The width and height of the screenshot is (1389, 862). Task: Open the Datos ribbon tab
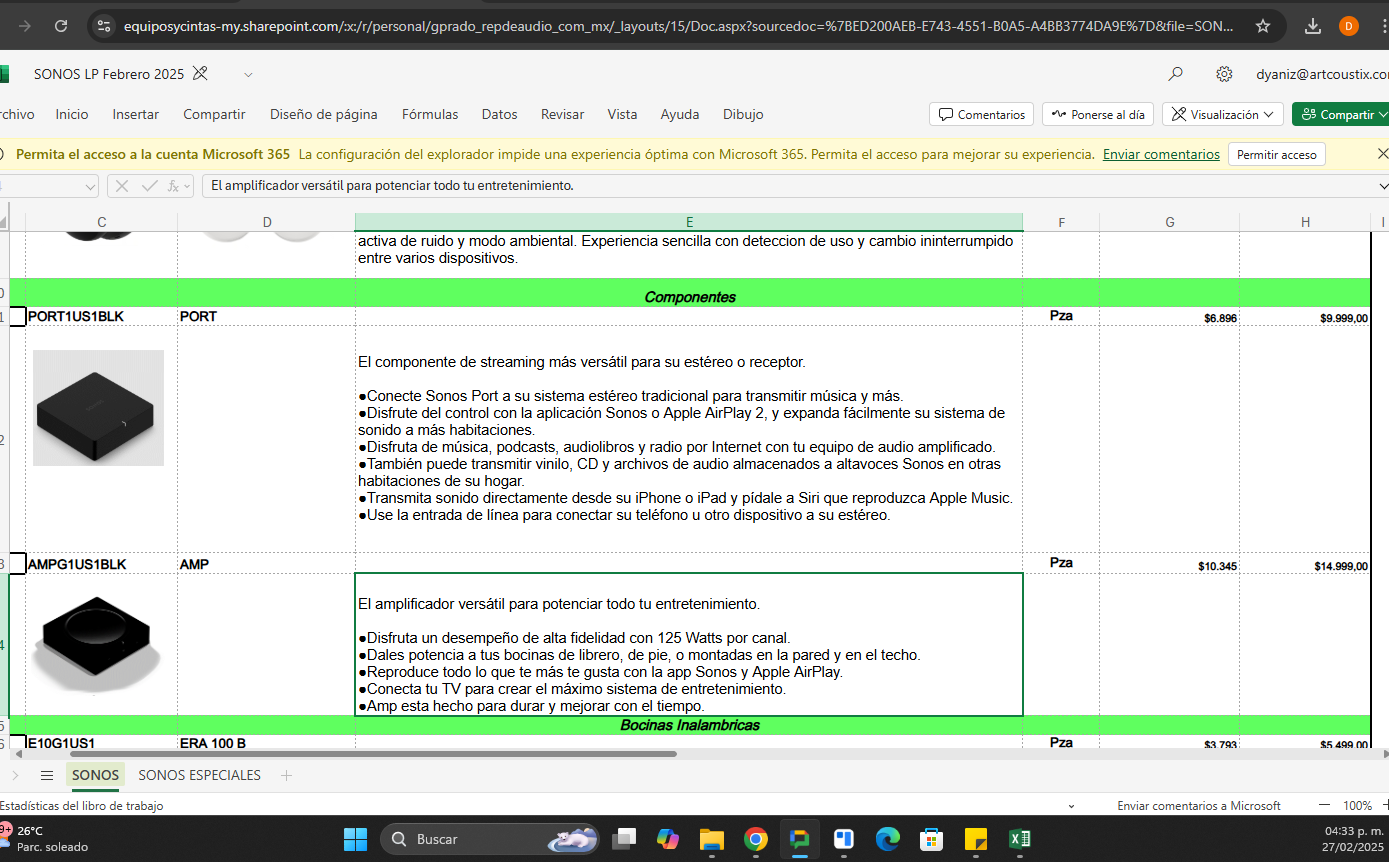(499, 114)
